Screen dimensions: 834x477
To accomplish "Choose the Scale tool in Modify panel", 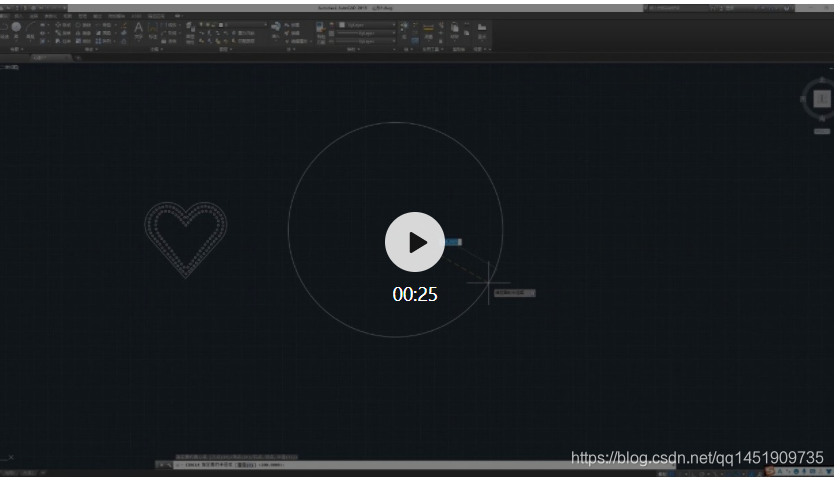I will tap(83, 41).
